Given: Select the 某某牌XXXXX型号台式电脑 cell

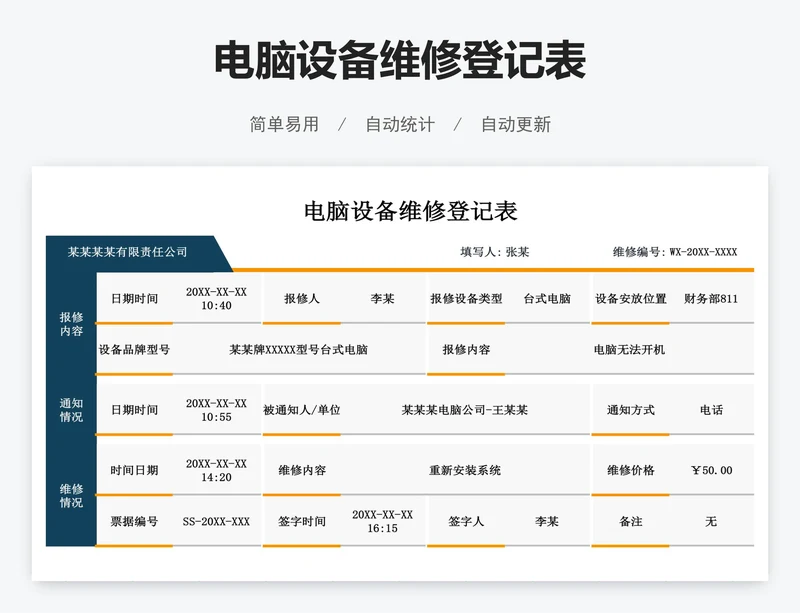Looking at the screenshot, I should [x=298, y=350].
